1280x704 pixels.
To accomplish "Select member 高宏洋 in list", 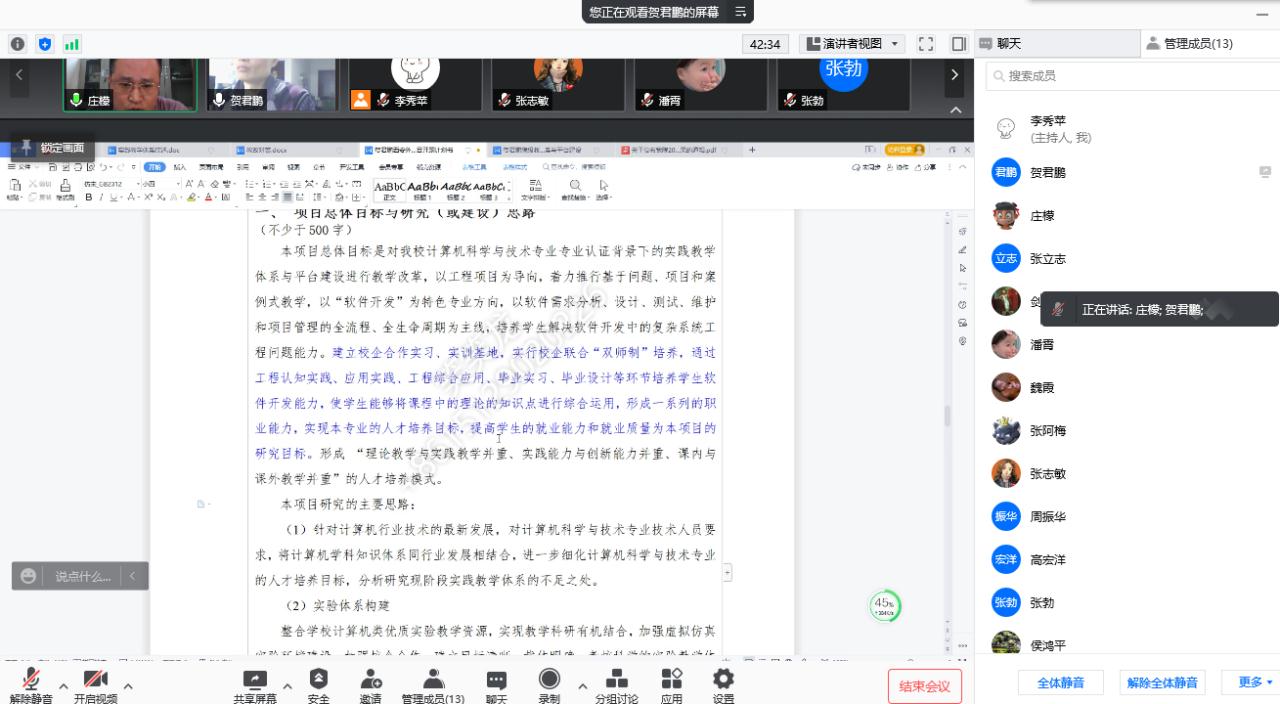I will [x=1127, y=559].
